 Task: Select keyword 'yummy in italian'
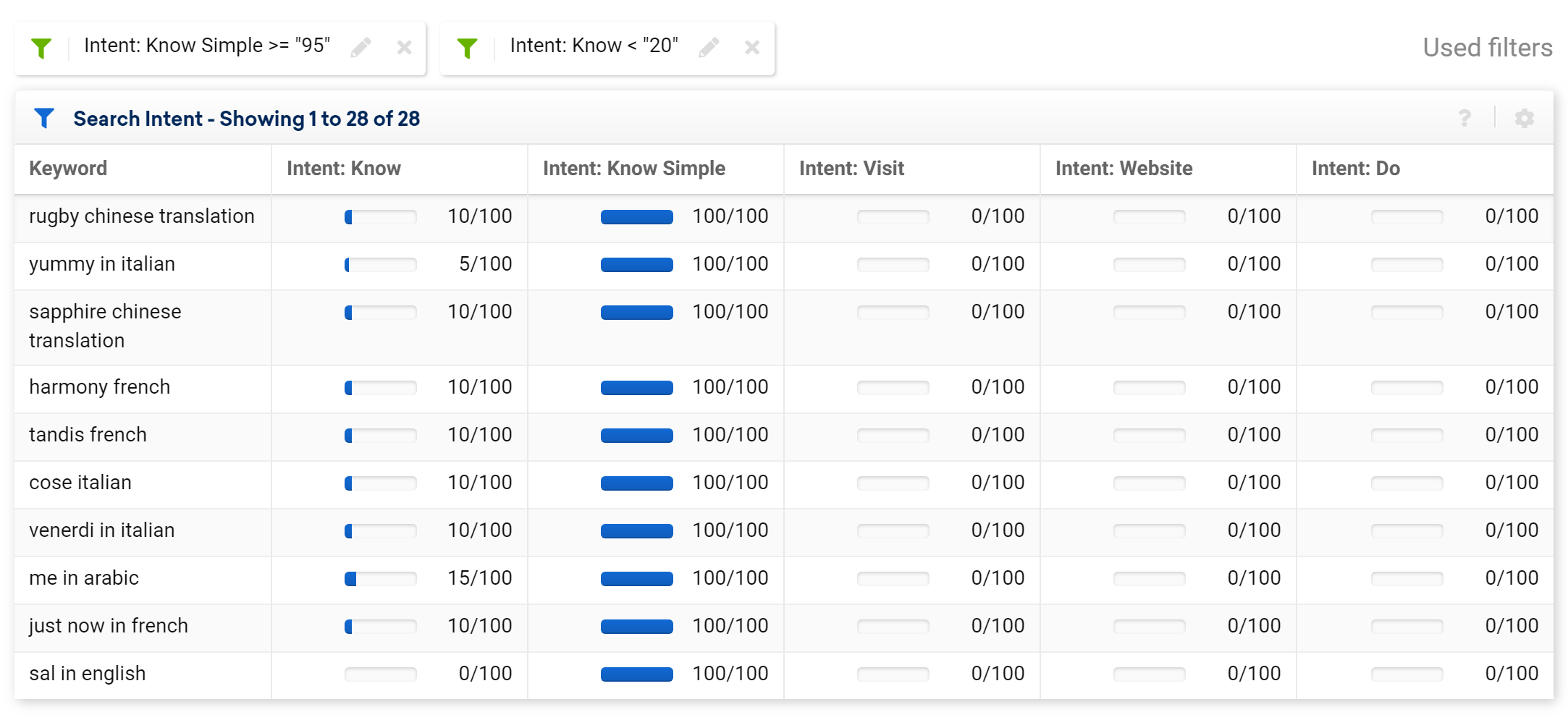click(102, 264)
